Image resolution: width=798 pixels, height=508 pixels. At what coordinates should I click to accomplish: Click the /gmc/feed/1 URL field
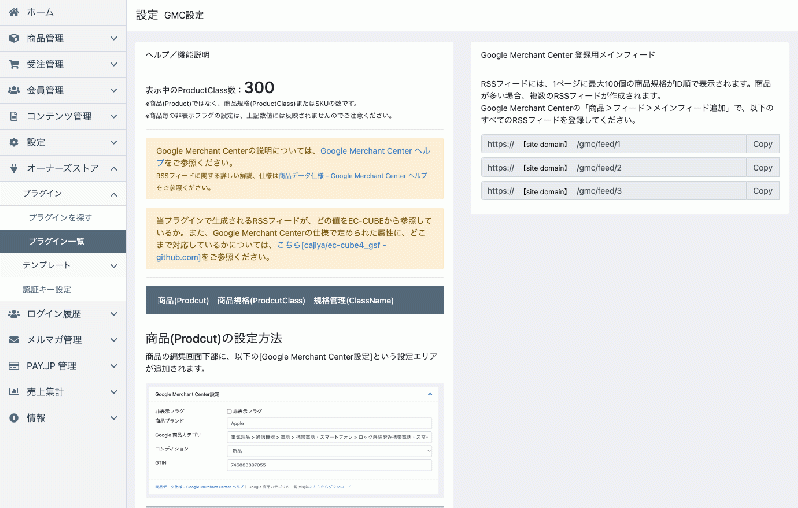click(x=614, y=144)
